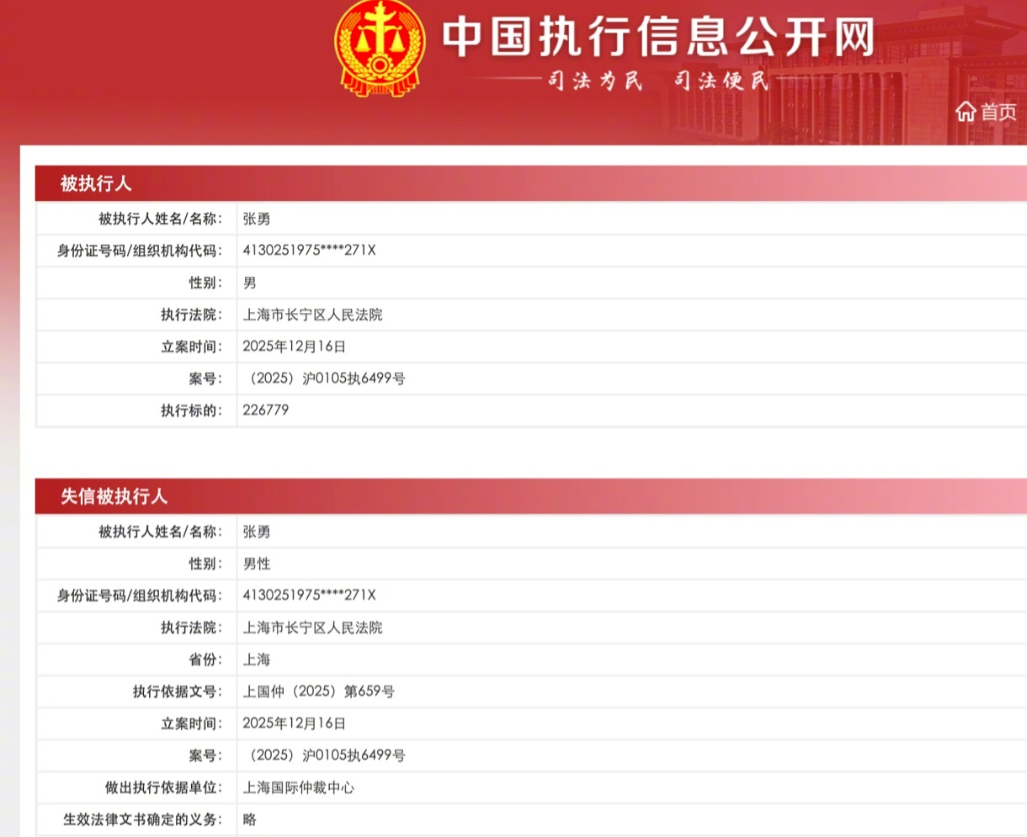Click the 省份 value 上海
Image resolution: width=1027 pixels, height=837 pixels.
(257, 660)
